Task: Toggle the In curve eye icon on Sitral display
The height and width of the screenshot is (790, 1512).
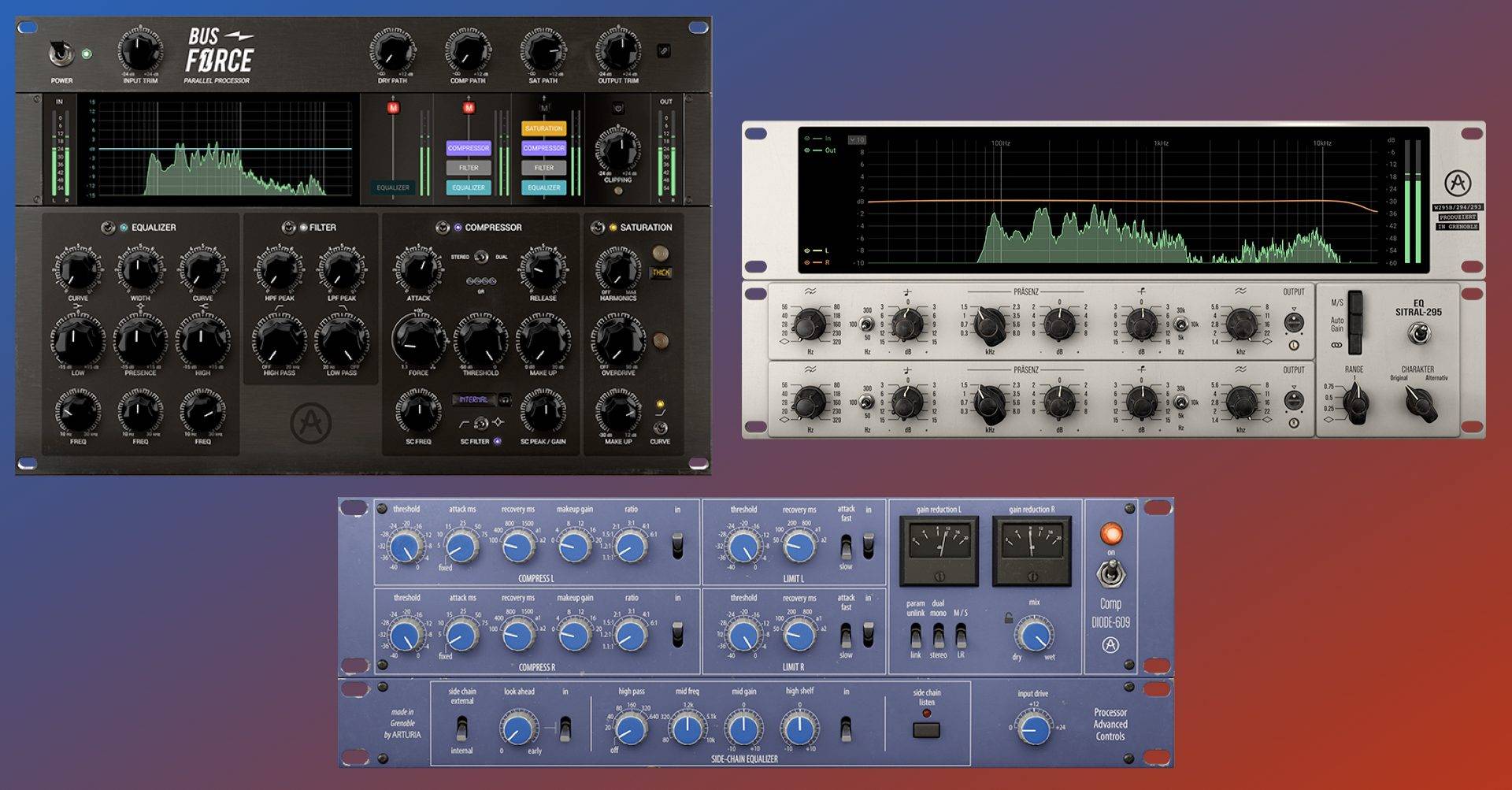Action: (x=807, y=139)
